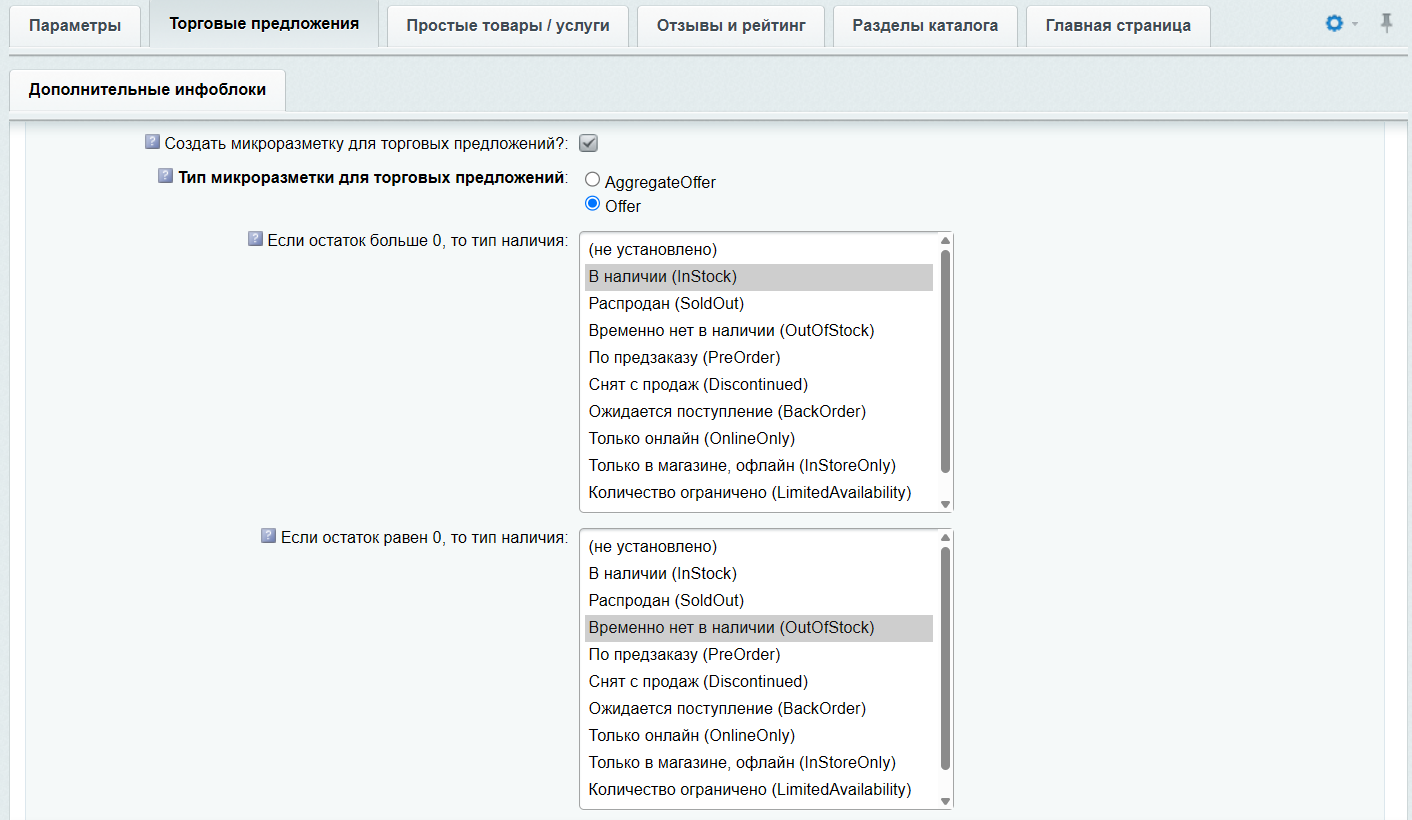Show help hint for 'Тип микроразметки' option
Viewport: 1412px width, 820px height.
[166, 176]
